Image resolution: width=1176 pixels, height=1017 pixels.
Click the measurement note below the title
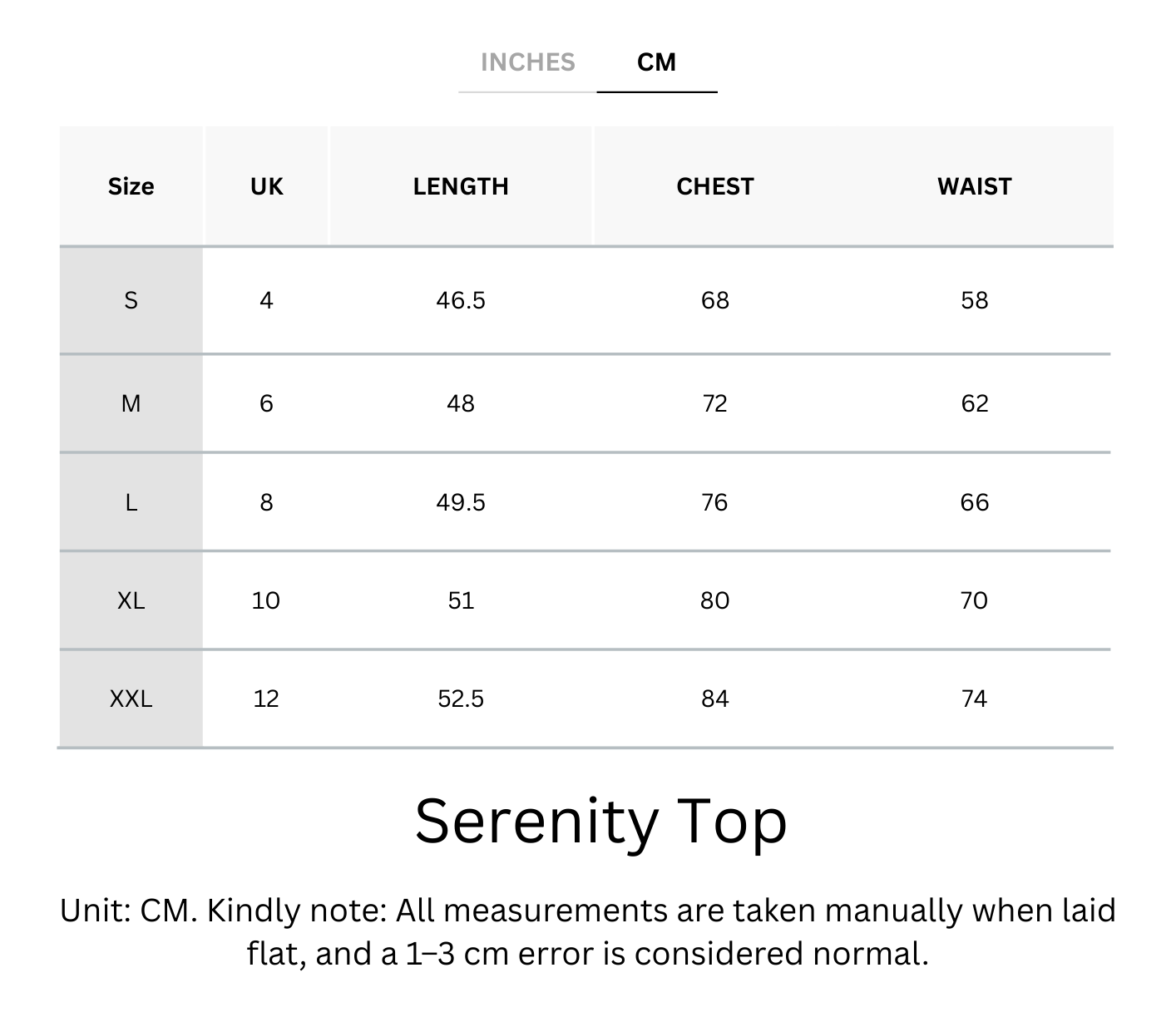click(x=587, y=932)
